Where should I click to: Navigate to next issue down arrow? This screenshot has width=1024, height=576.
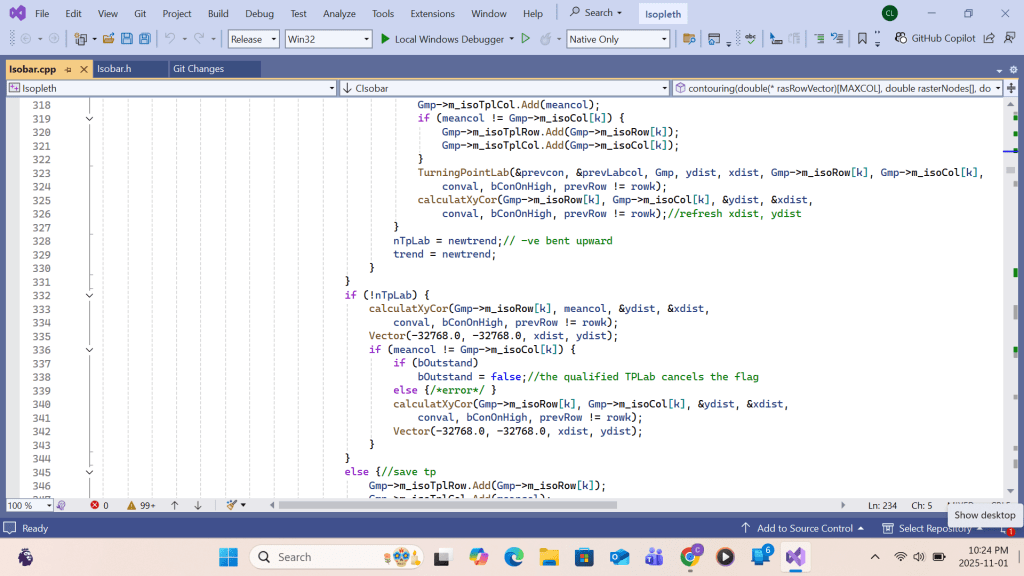click(x=199, y=505)
